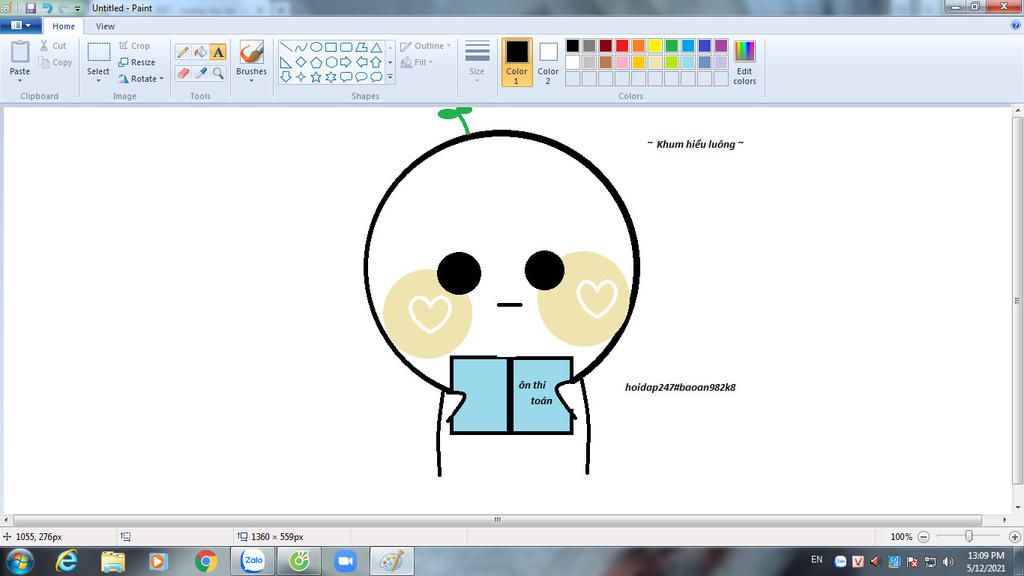Launch Internet Explorer from the taskbar
The height and width of the screenshot is (576, 1024).
[67, 561]
